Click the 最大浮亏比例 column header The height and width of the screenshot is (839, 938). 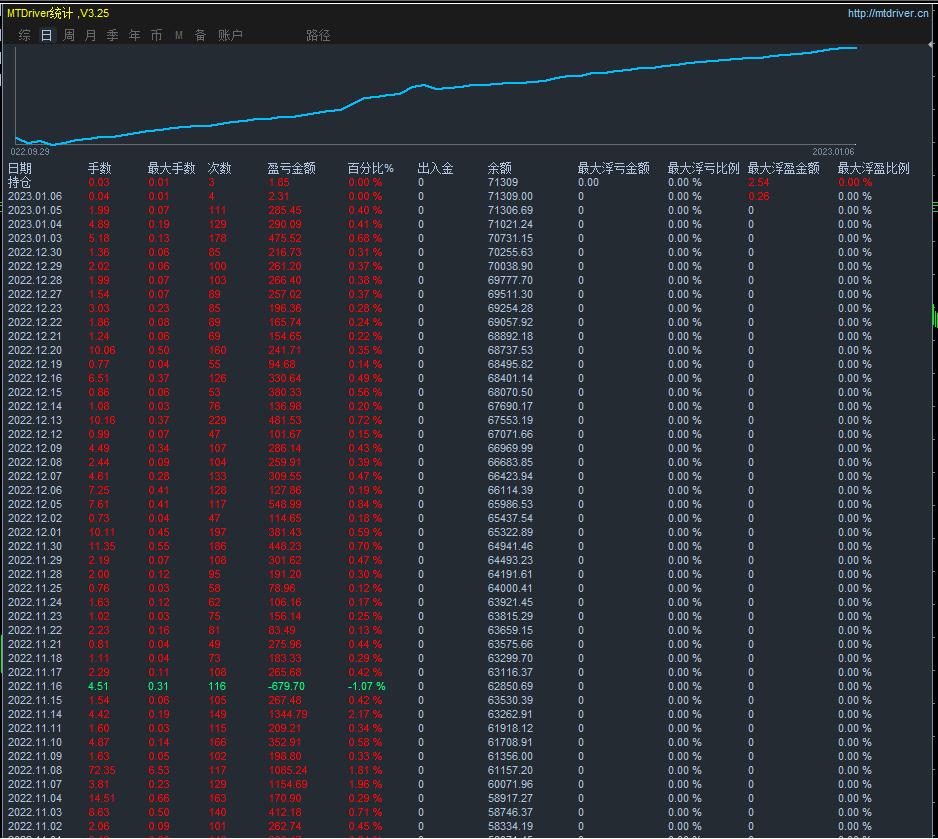[704, 169]
